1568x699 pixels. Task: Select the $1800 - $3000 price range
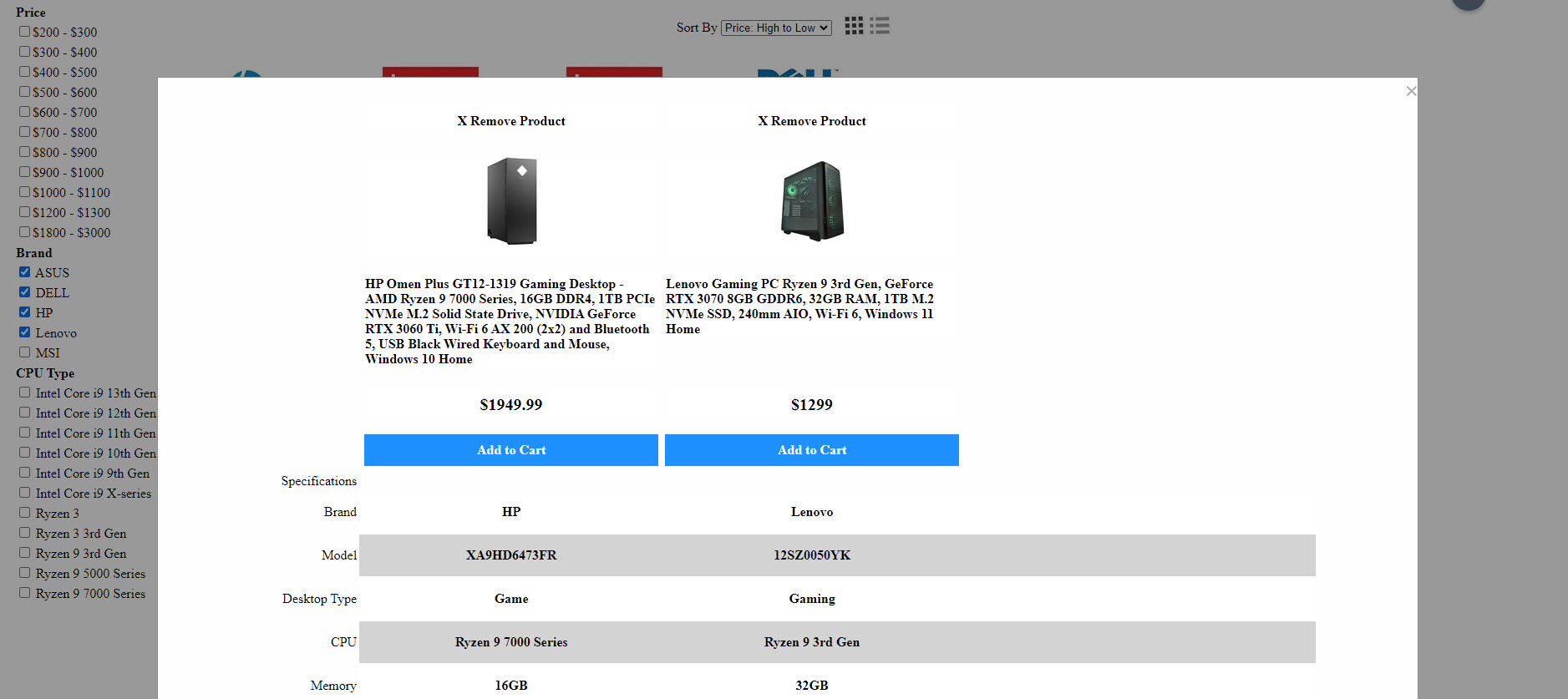pyautogui.click(x=25, y=232)
